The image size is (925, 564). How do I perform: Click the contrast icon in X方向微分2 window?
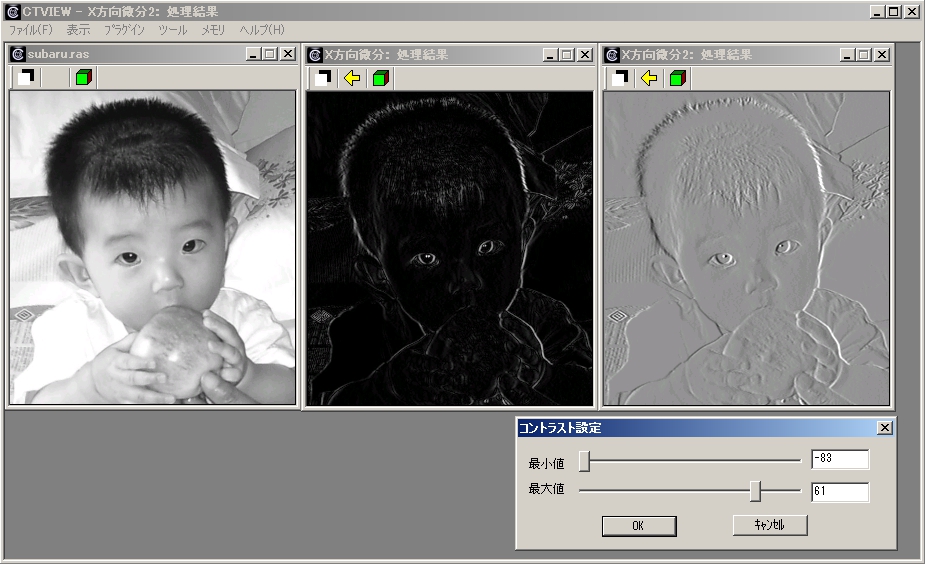point(620,78)
